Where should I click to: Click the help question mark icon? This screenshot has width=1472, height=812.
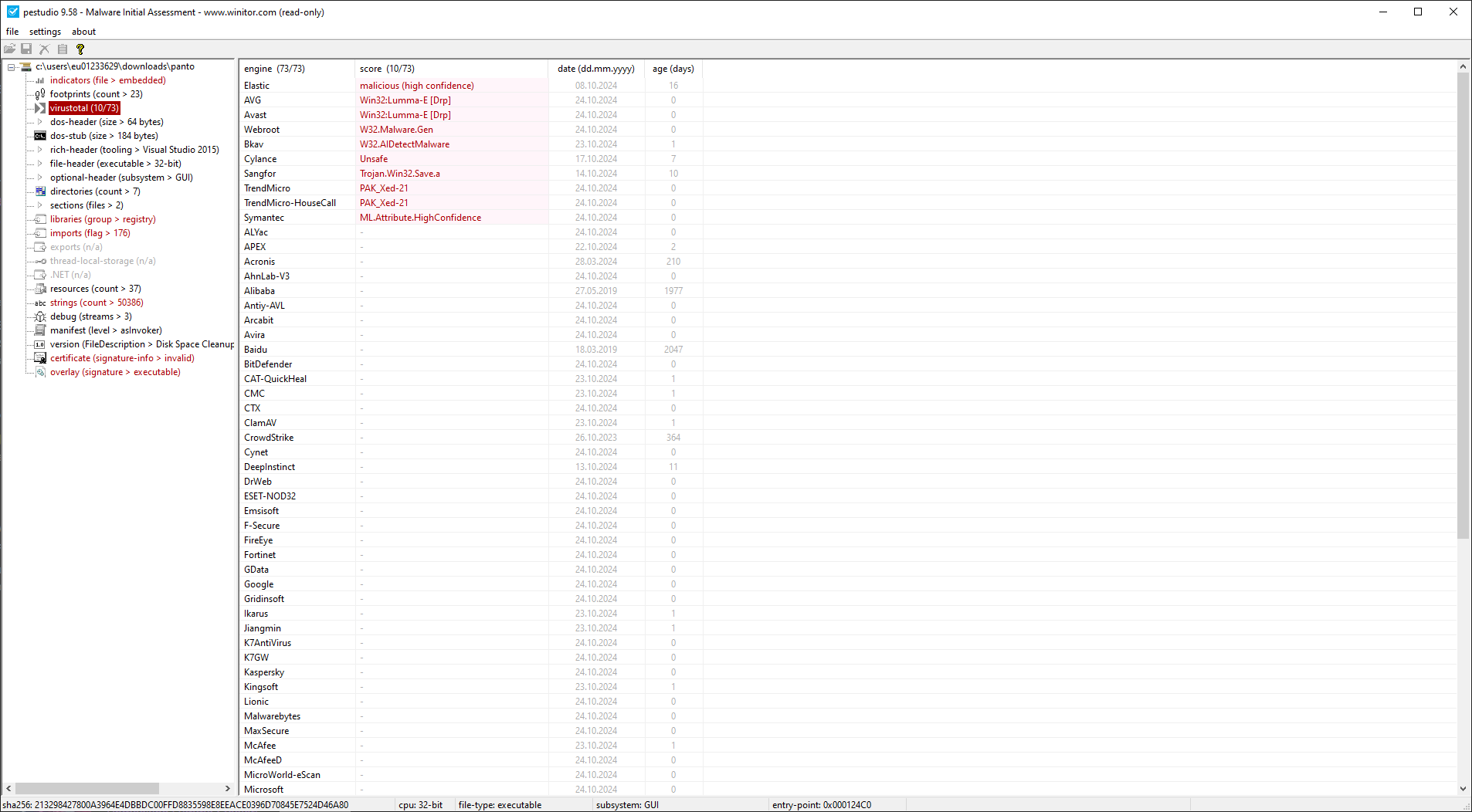tap(80, 49)
